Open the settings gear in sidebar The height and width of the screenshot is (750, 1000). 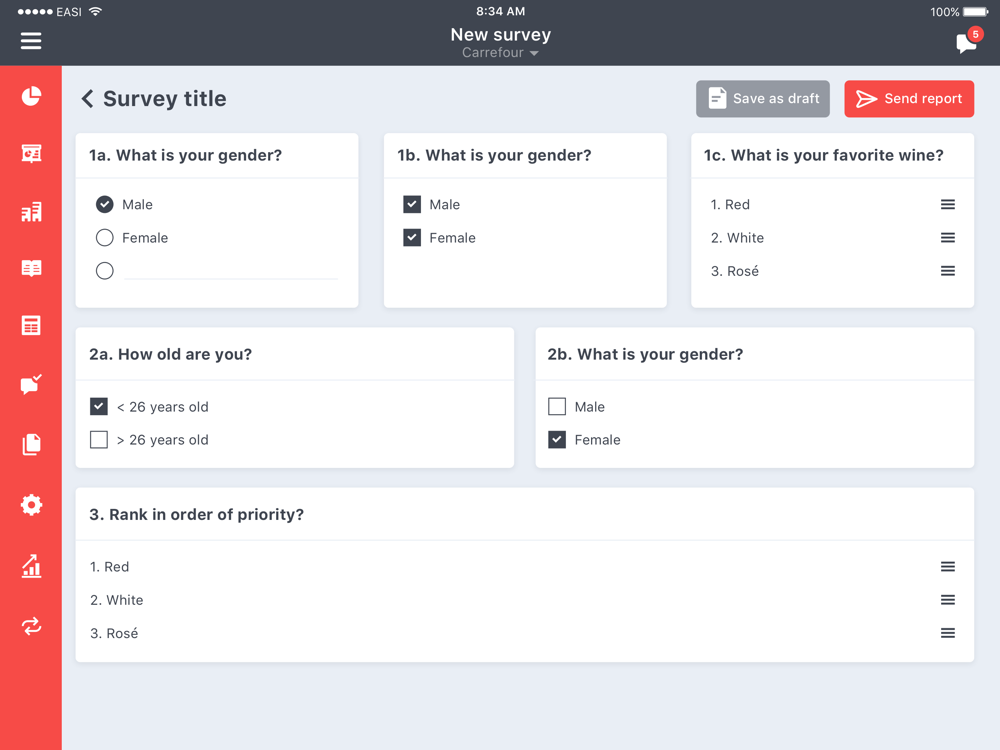coord(31,504)
